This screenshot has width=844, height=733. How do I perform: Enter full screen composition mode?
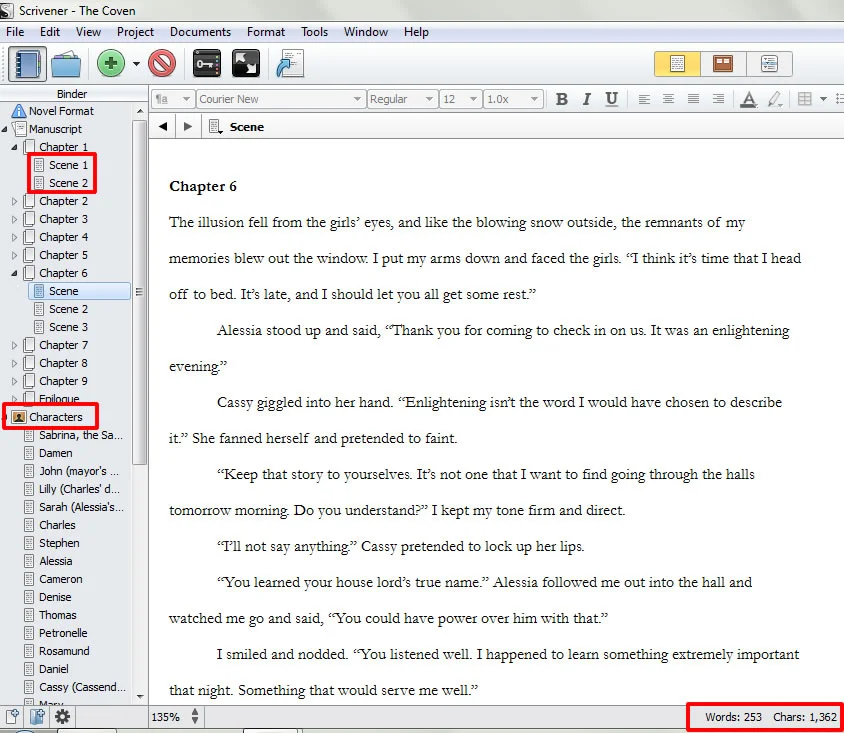coord(245,64)
